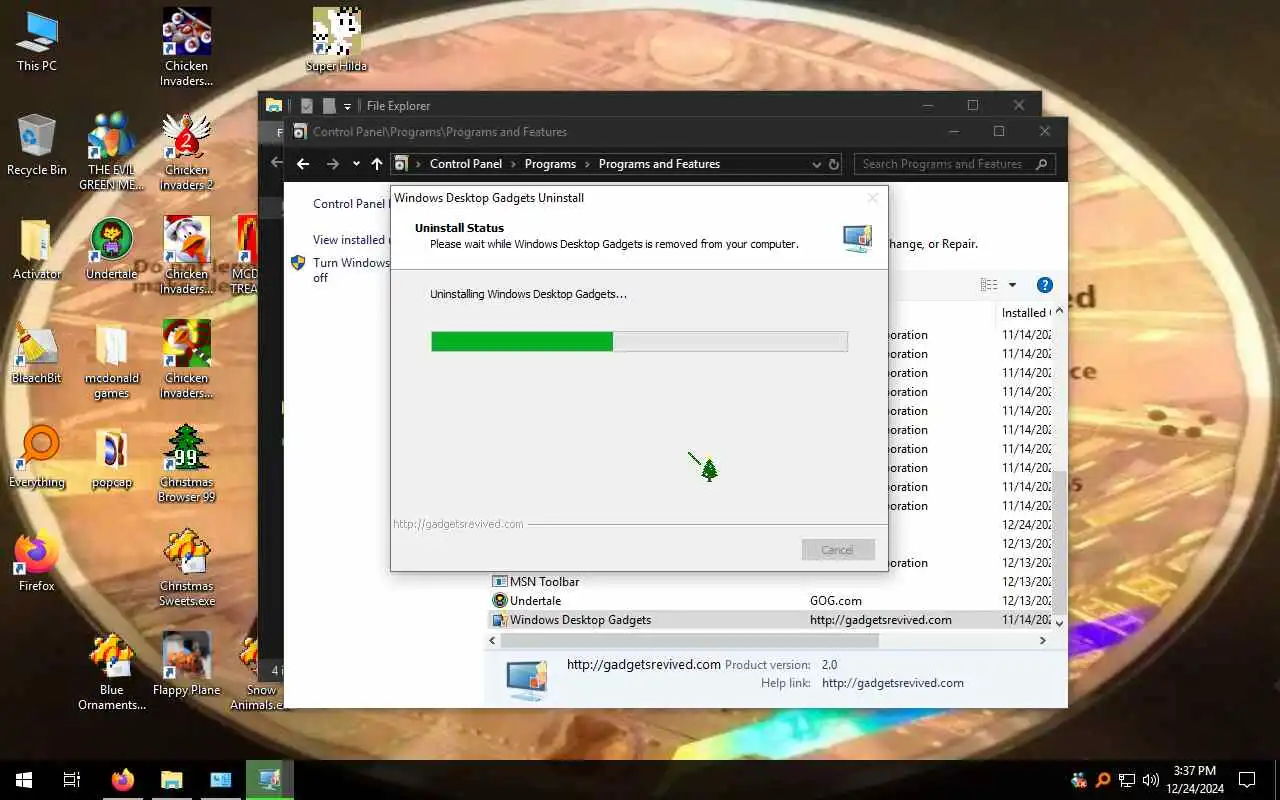
Task: Open Task View on the taskbar
Action: [x=72, y=780]
